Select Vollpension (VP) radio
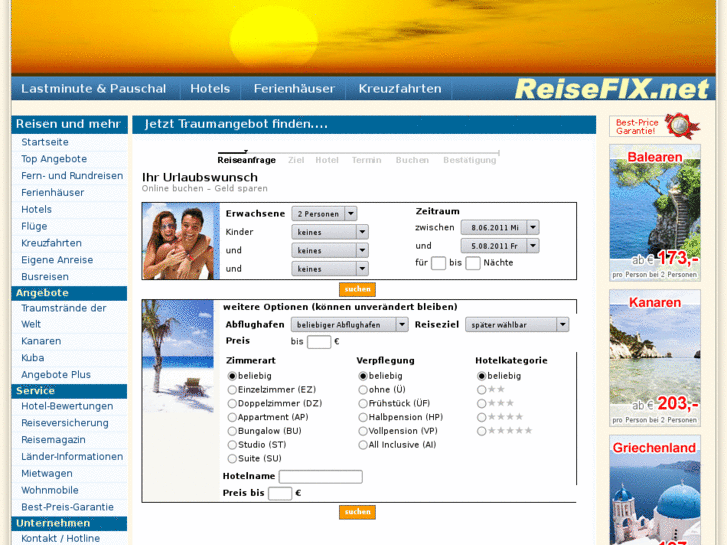 coord(363,431)
